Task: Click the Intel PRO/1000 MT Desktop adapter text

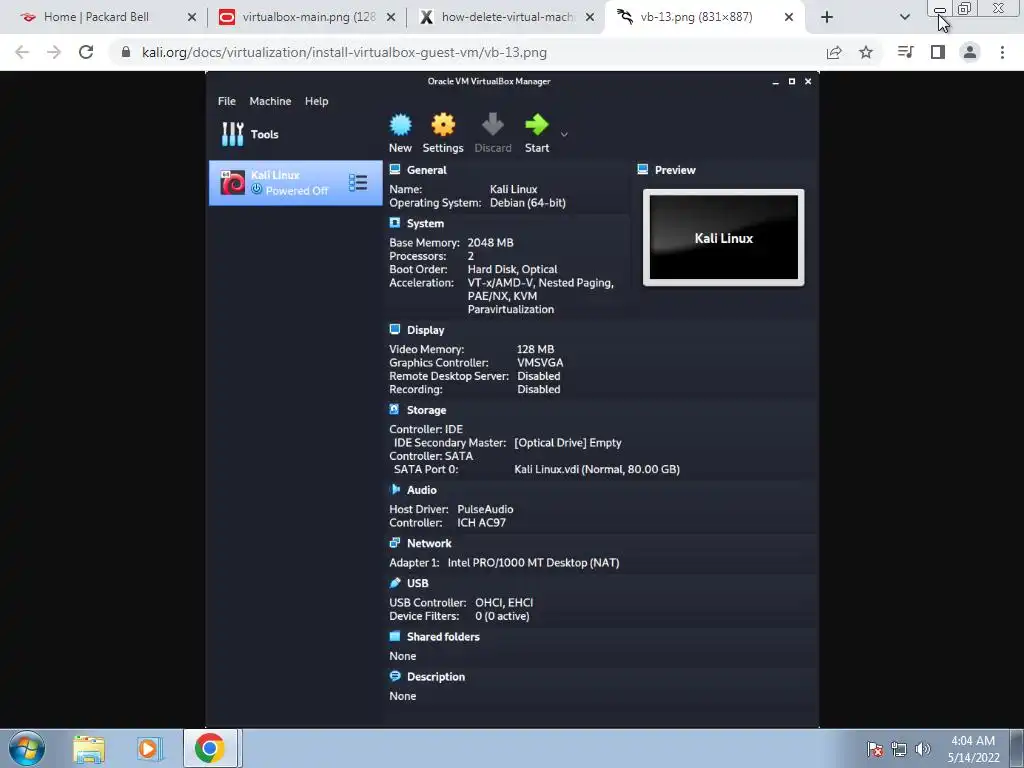Action: pyautogui.click(x=534, y=563)
